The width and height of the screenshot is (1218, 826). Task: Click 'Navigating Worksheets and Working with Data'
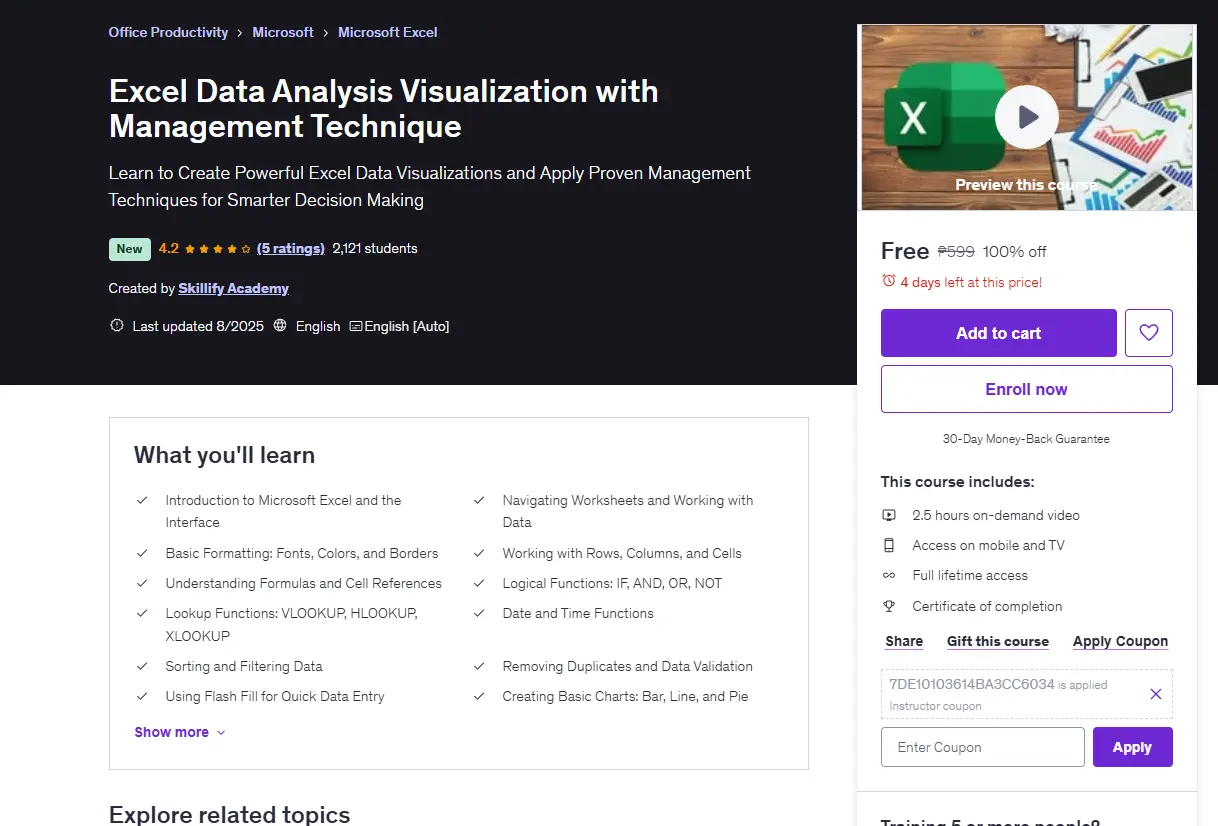pos(628,511)
